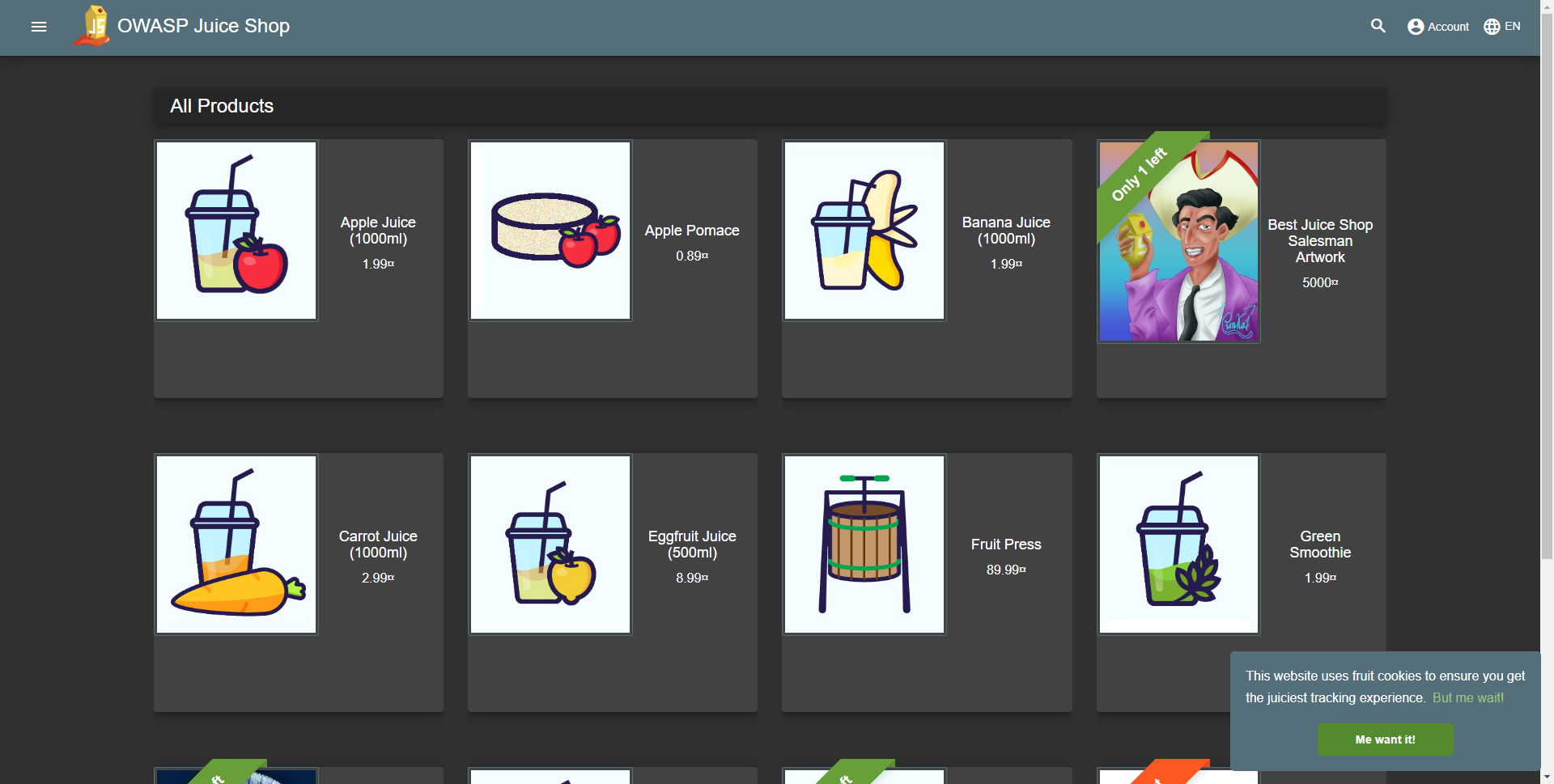The image size is (1554, 784).
Task: Click the All Products heading
Action: 222,106
